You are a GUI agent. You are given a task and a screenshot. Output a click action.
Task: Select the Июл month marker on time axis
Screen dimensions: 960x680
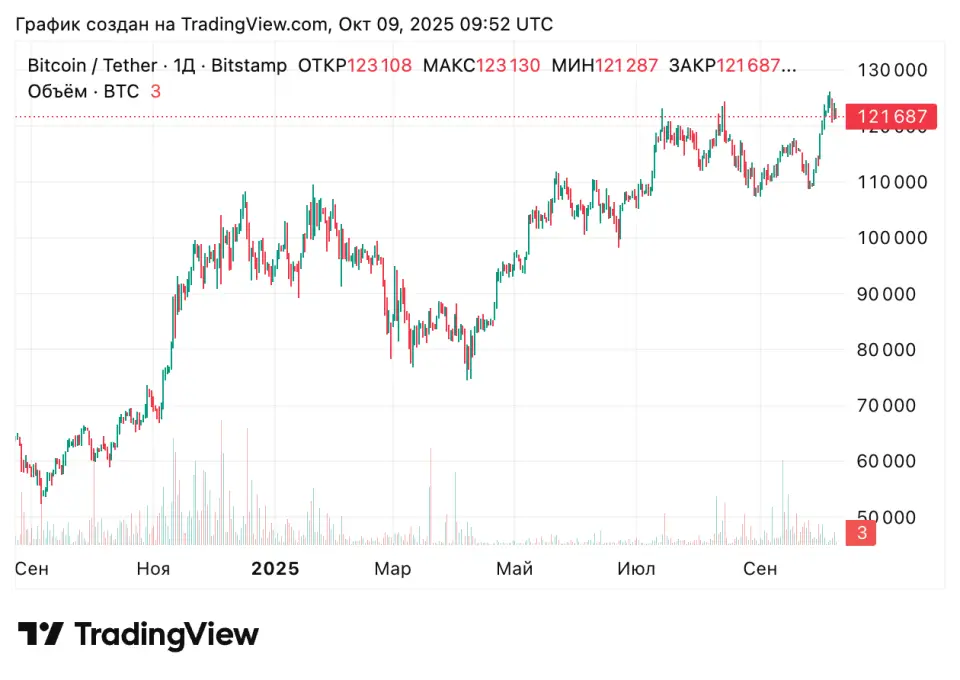(636, 569)
